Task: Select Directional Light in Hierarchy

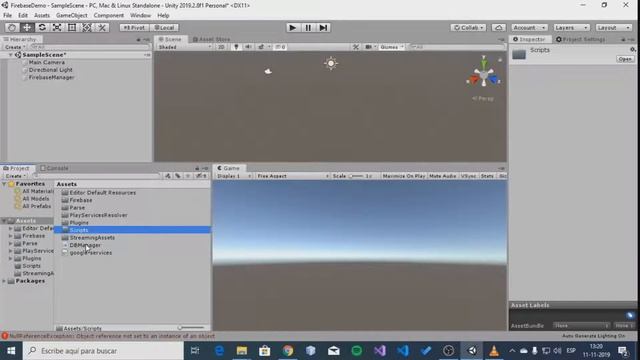Action: [51, 70]
